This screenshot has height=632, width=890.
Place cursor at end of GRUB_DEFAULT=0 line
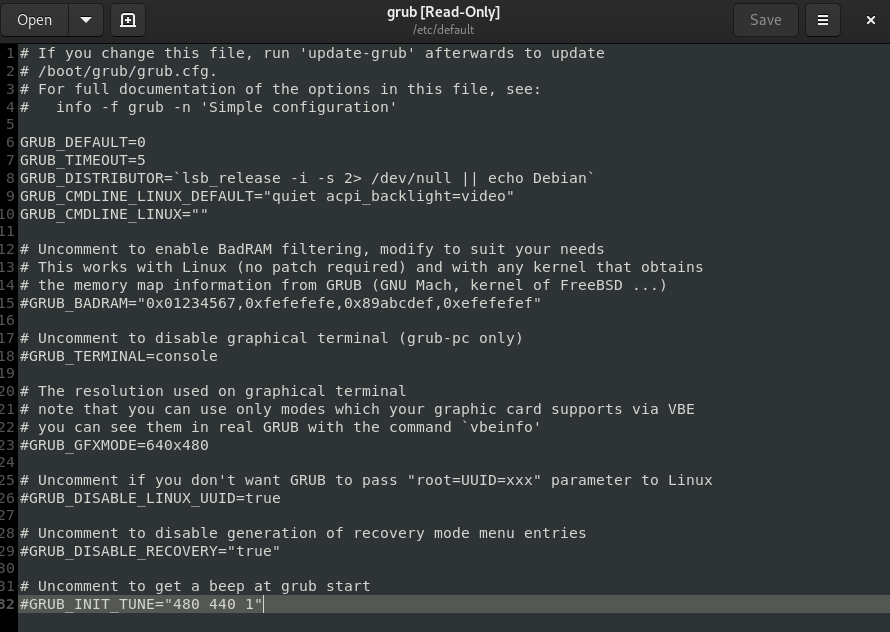point(146,142)
